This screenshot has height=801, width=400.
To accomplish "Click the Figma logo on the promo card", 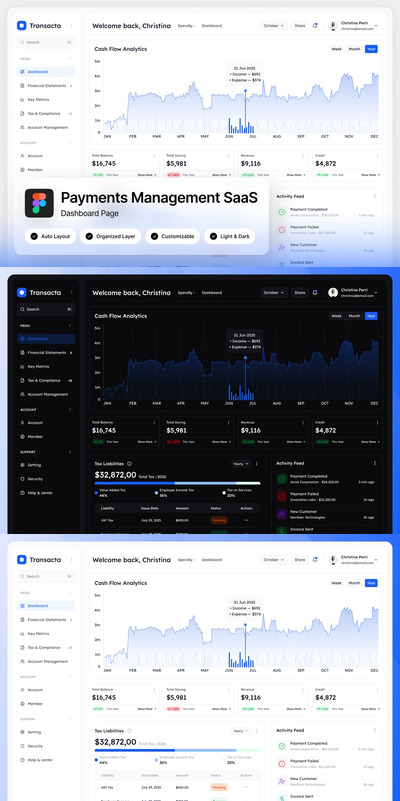I will (39, 203).
